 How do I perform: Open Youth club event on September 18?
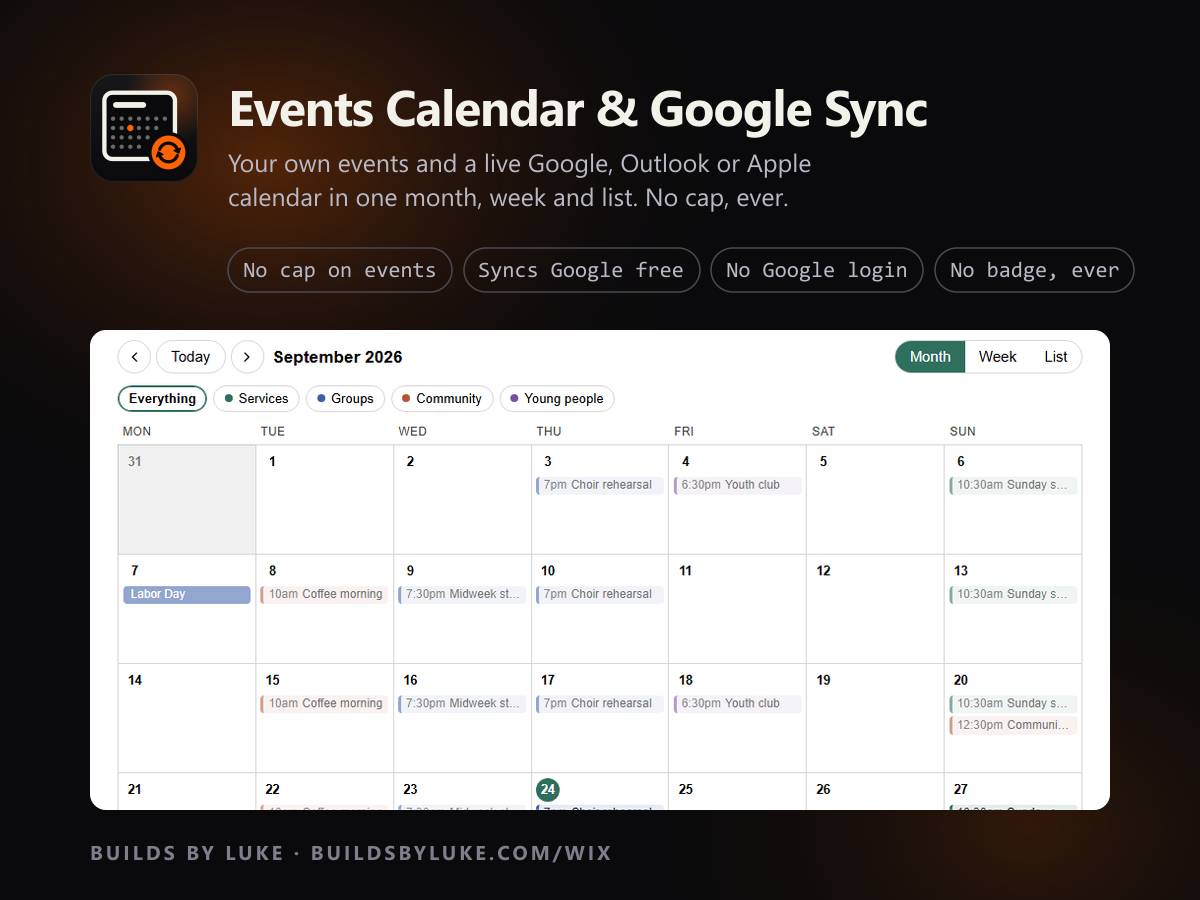738,704
